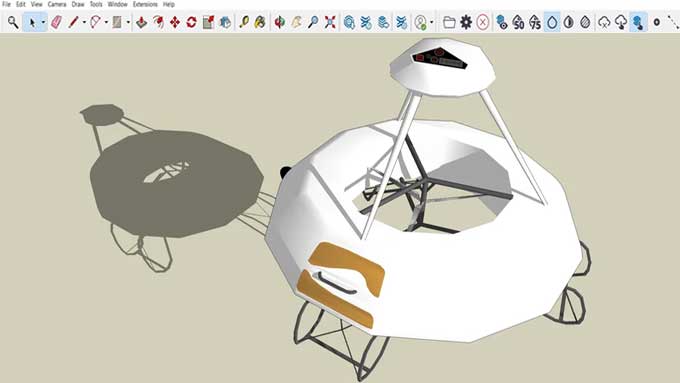The height and width of the screenshot is (383, 680).
Task: Click the droplet icon labeled 75
Action: point(535,22)
